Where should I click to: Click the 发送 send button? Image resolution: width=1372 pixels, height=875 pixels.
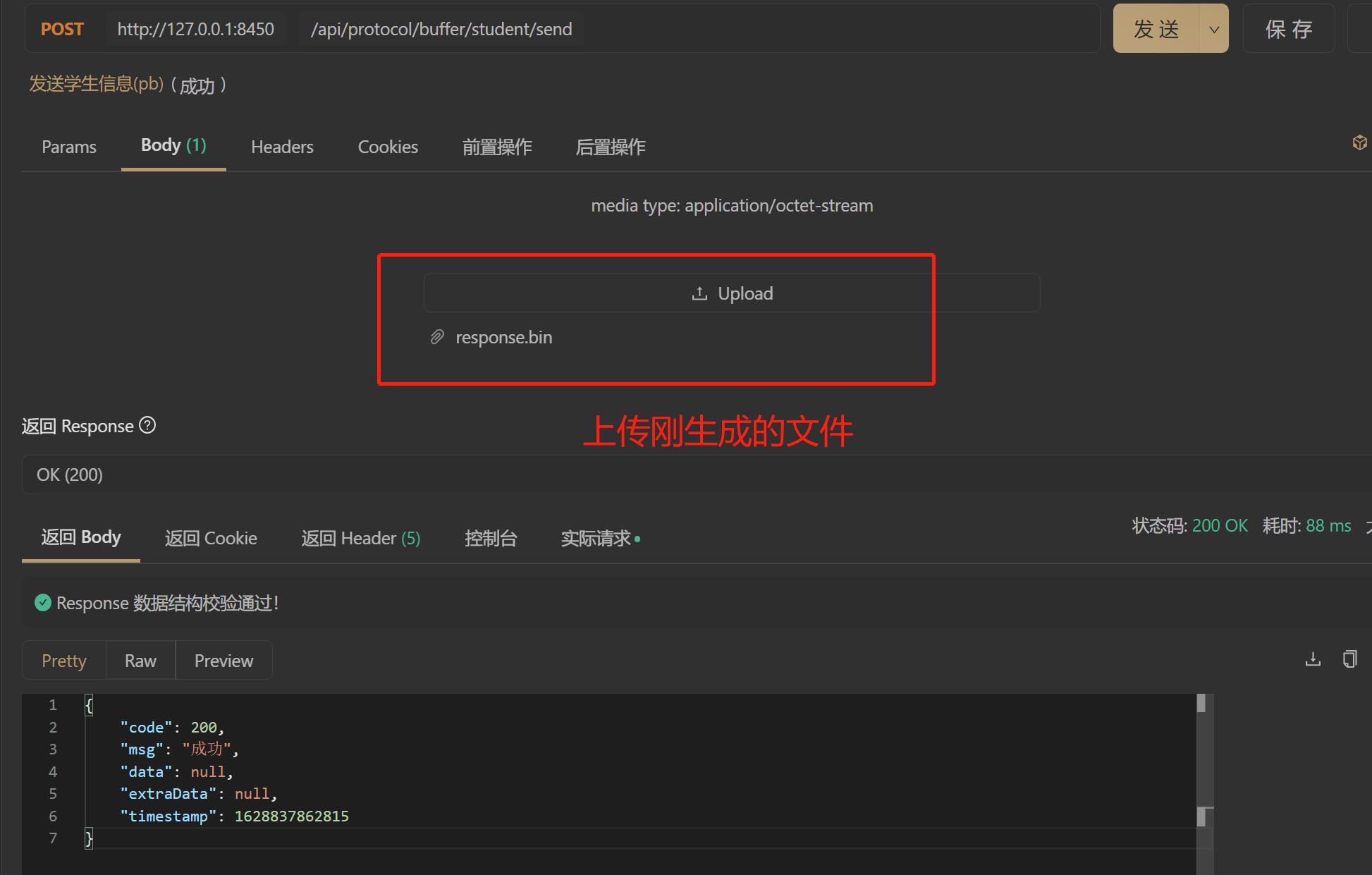[1156, 29]
